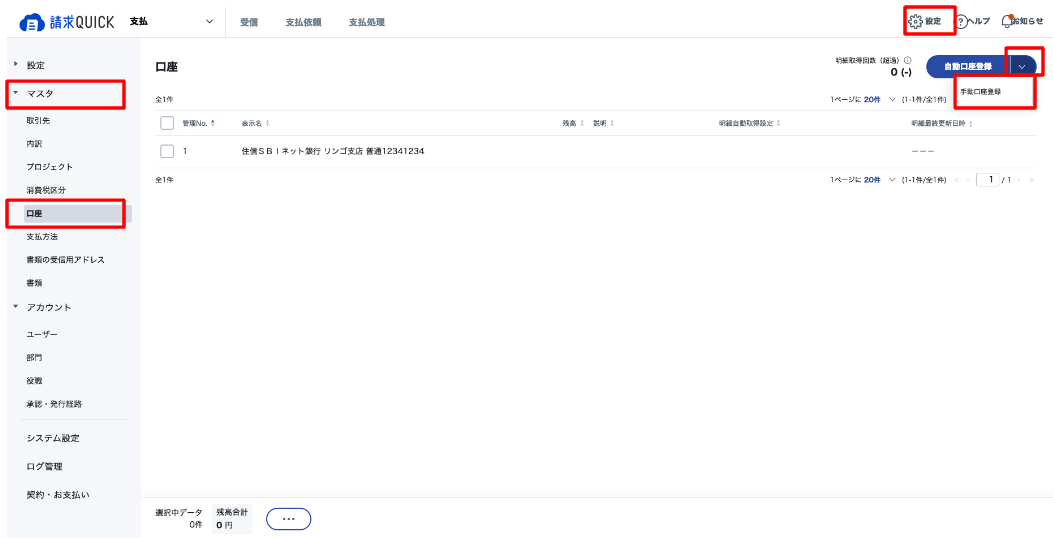Click the 請求QUICK logo

coord(67,21)
